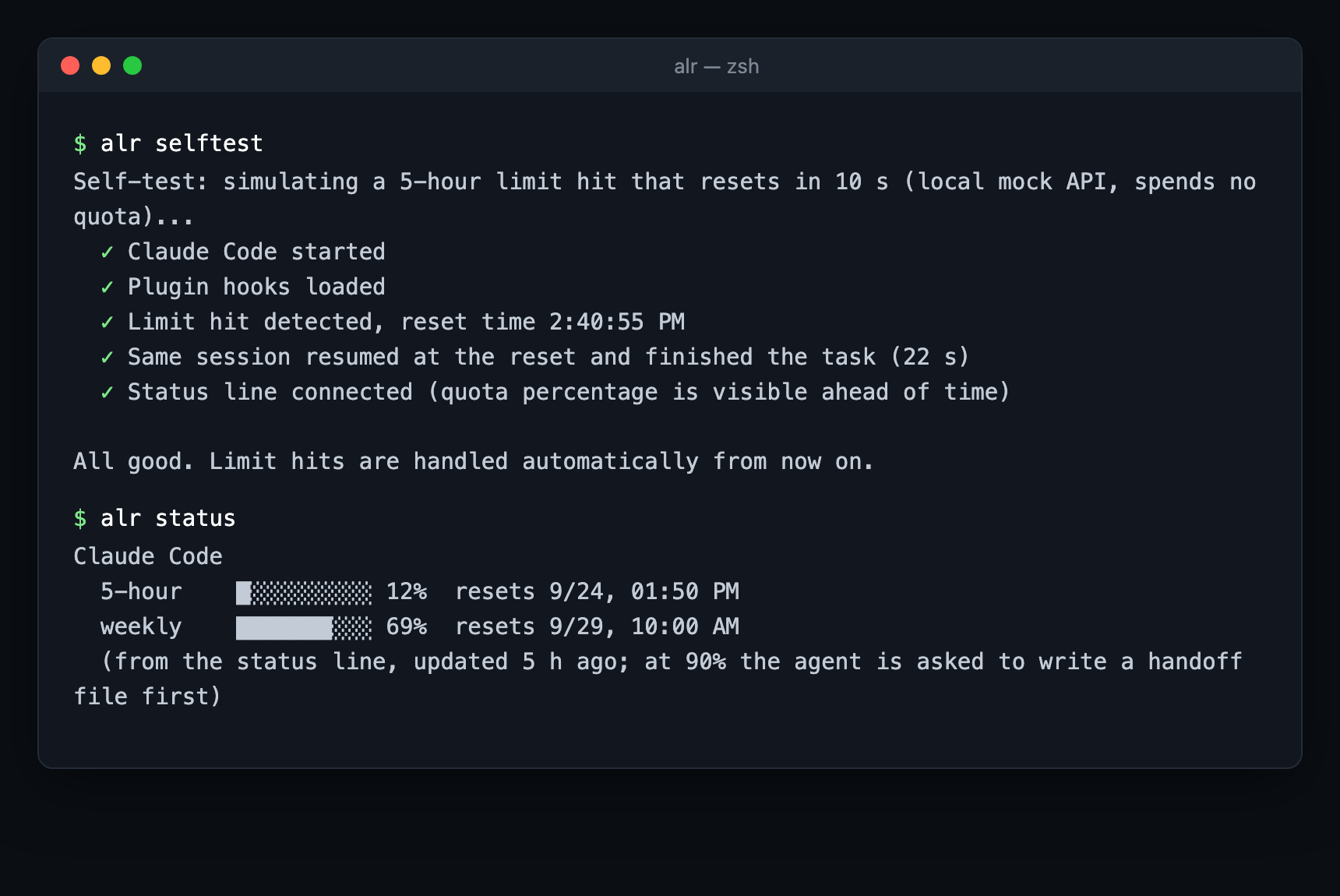Click the yellow minimize window button
This screenshot has width=1340, height=896.
[x=101, y=65]
